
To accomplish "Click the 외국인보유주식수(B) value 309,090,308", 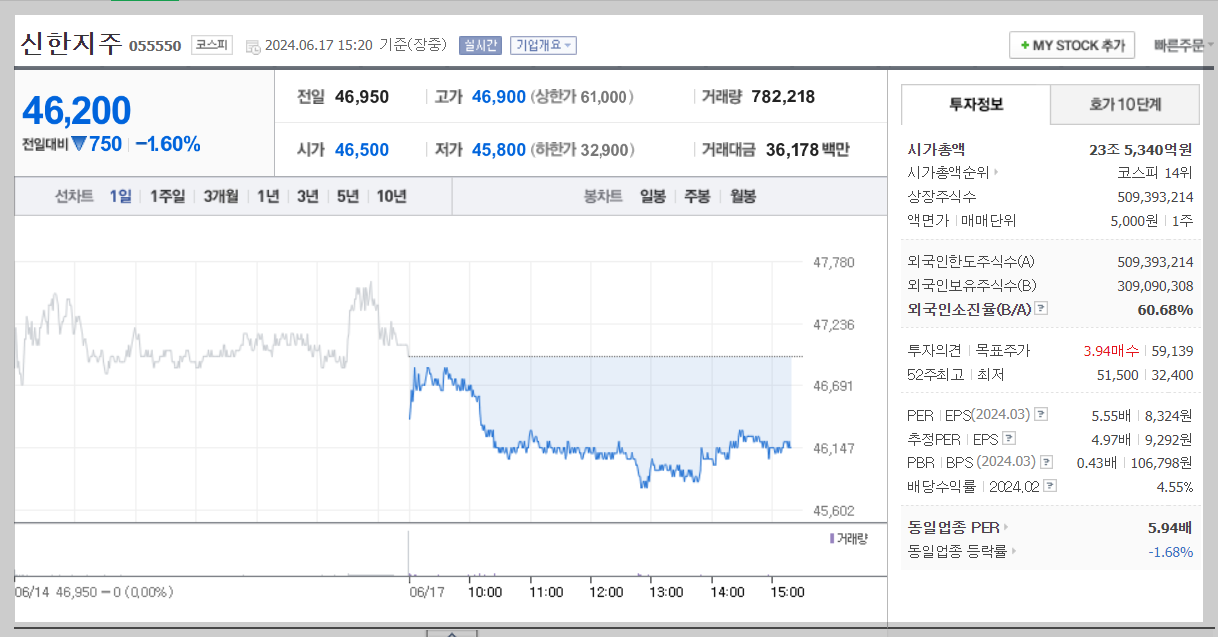I will coord(1155,285).
